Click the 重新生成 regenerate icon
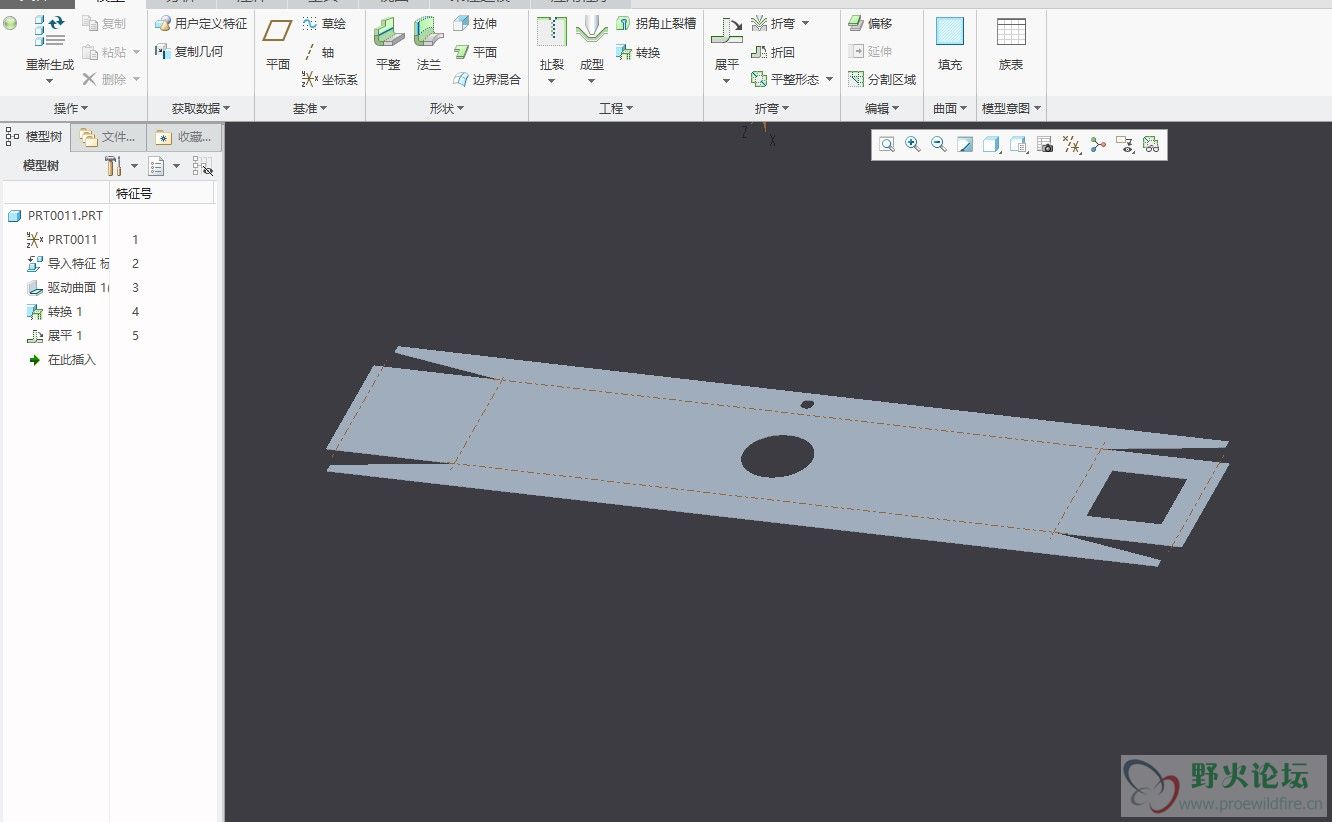 49,30
